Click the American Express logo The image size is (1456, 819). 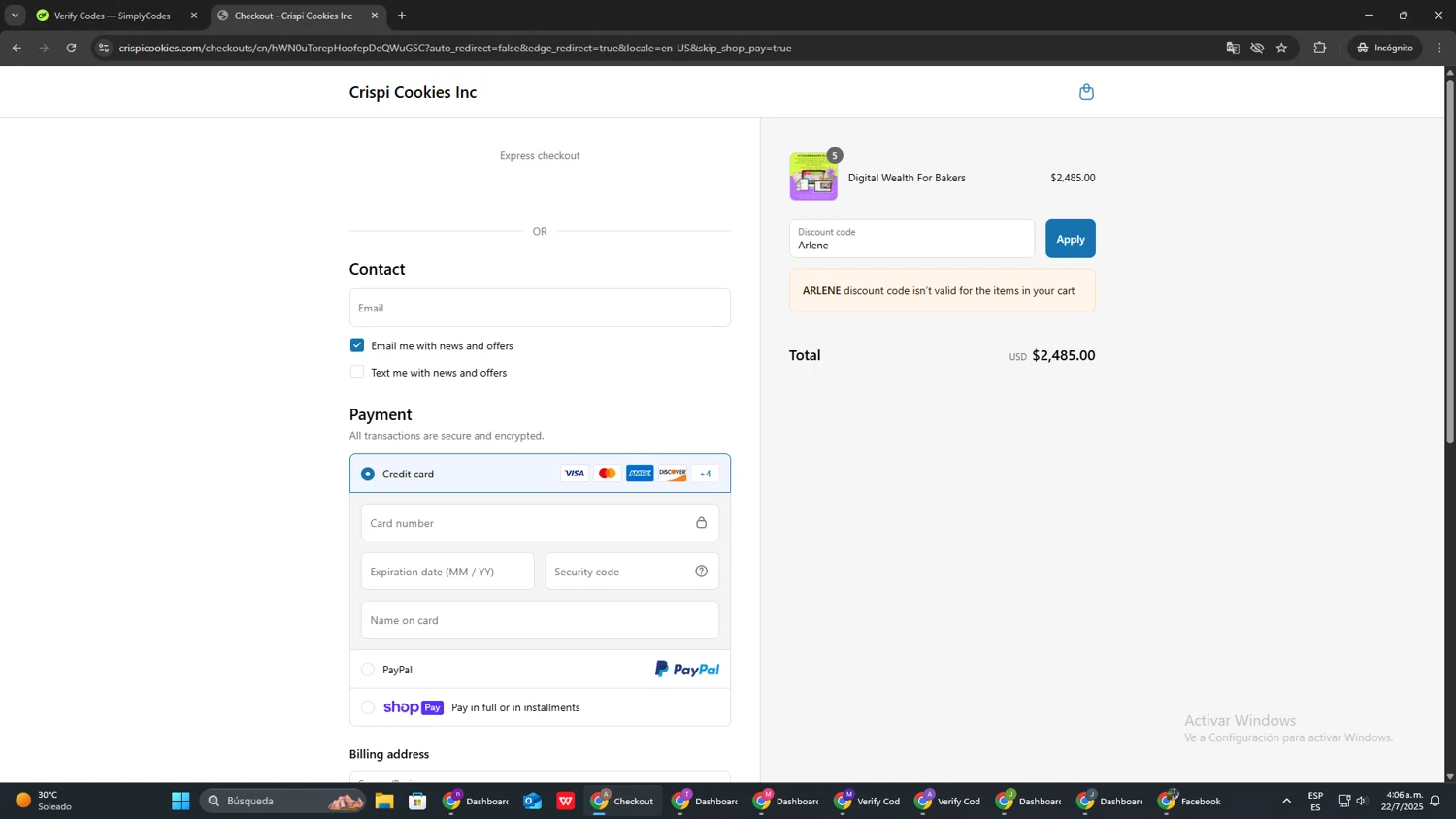coord(640,474)
